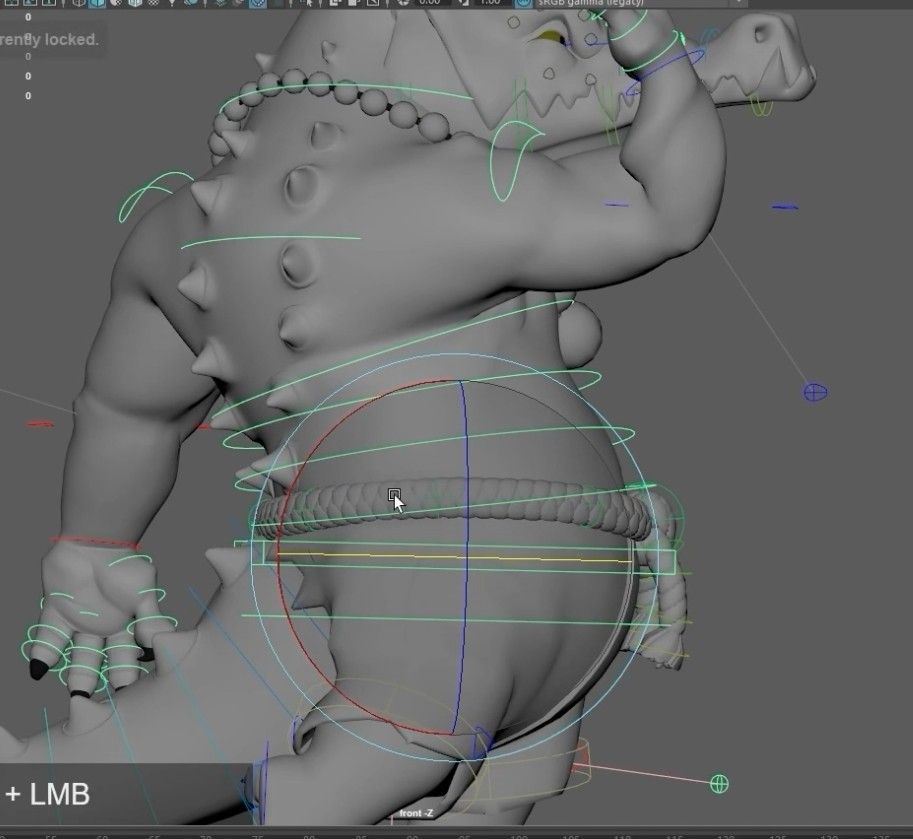Click the textured display checker icon
913x839 pixels.
coord(153,2)
